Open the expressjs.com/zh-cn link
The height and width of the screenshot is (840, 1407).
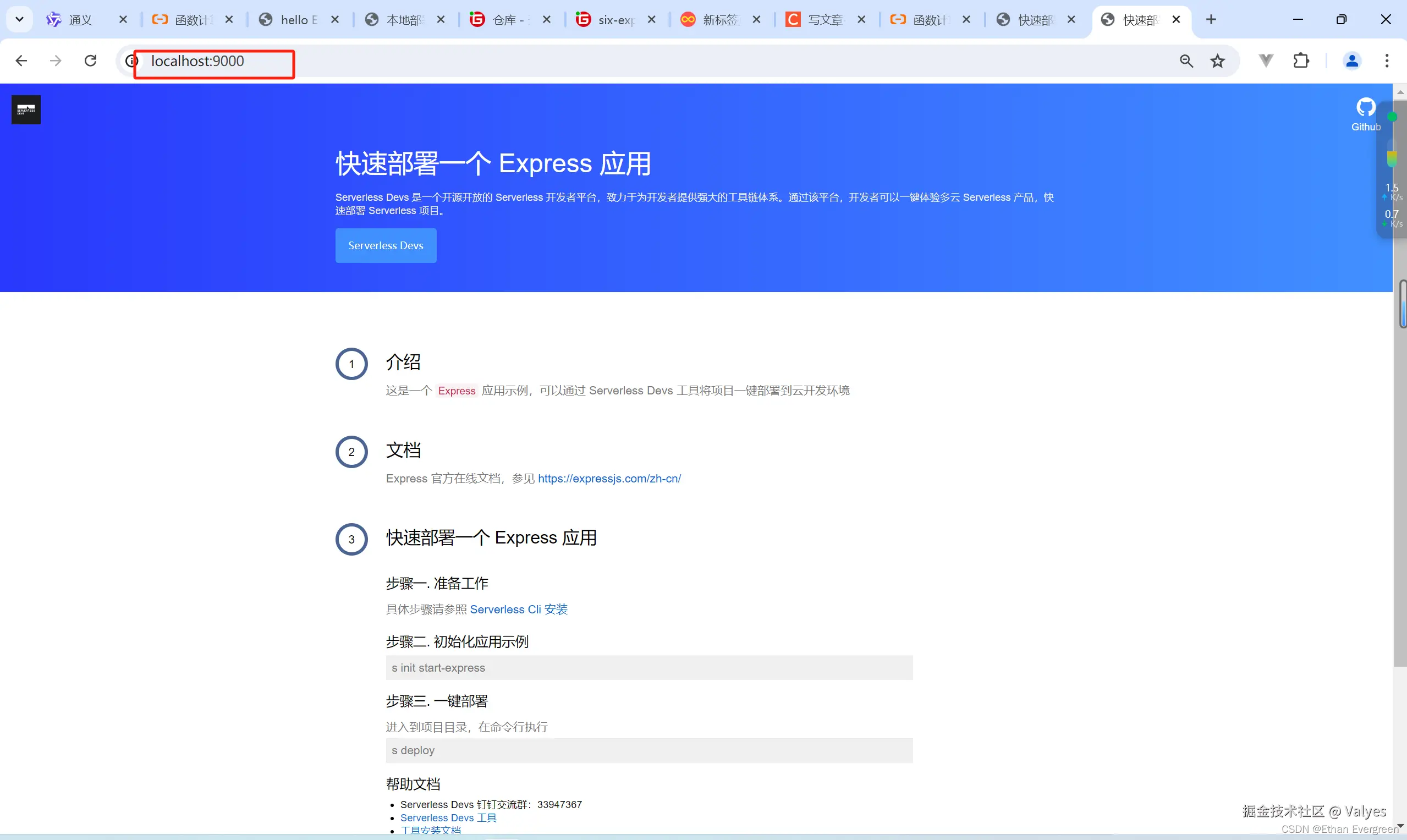(x=609, y=478)
